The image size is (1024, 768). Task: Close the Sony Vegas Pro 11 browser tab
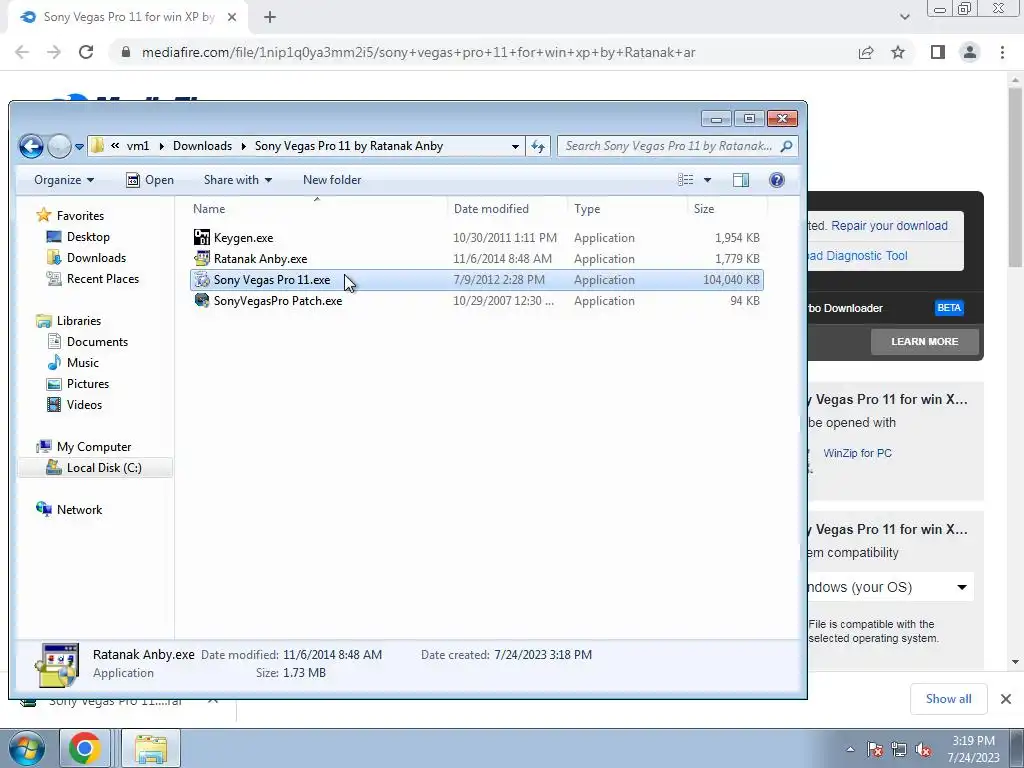(232, 18)
